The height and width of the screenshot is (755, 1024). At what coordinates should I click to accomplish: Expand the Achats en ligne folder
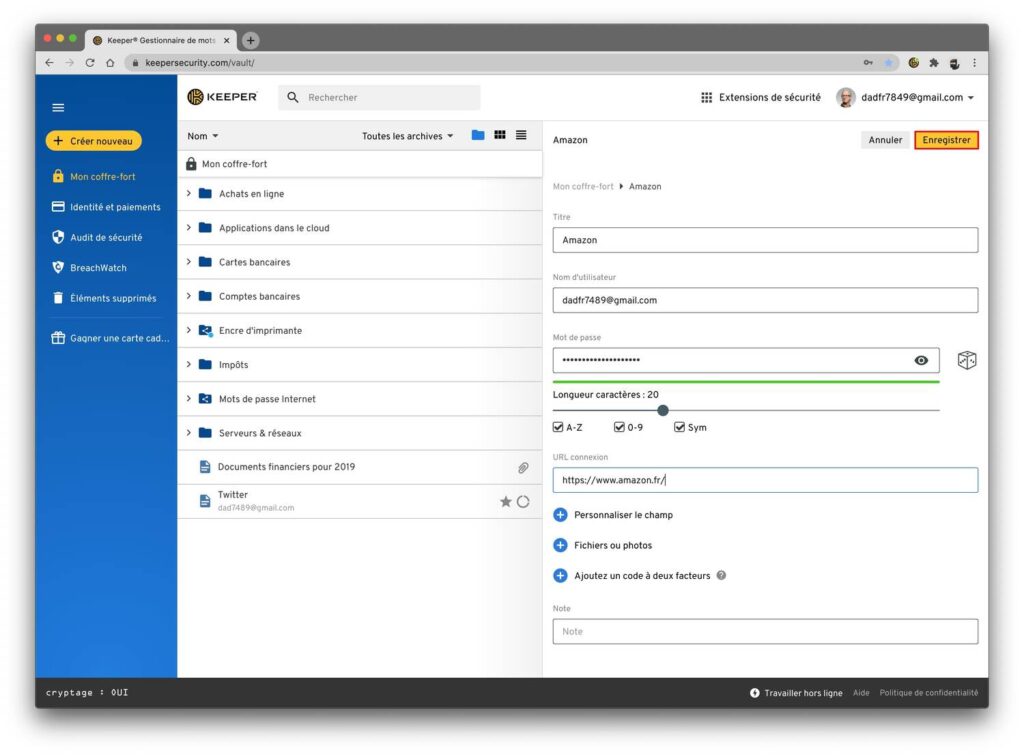coord(189,194)
